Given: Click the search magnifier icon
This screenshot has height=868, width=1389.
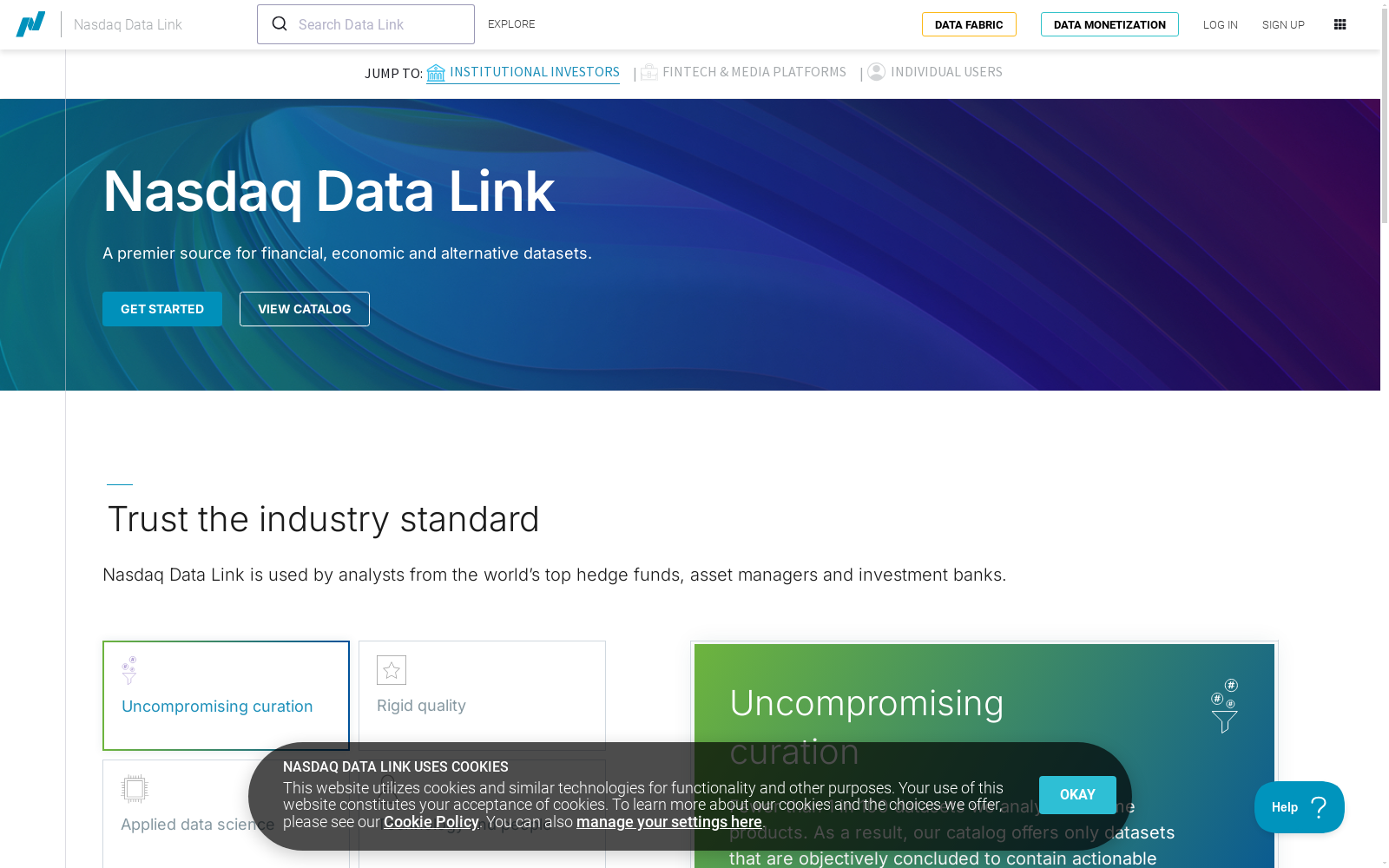Looking at the screenshot, I should click(x=280, y=23).
